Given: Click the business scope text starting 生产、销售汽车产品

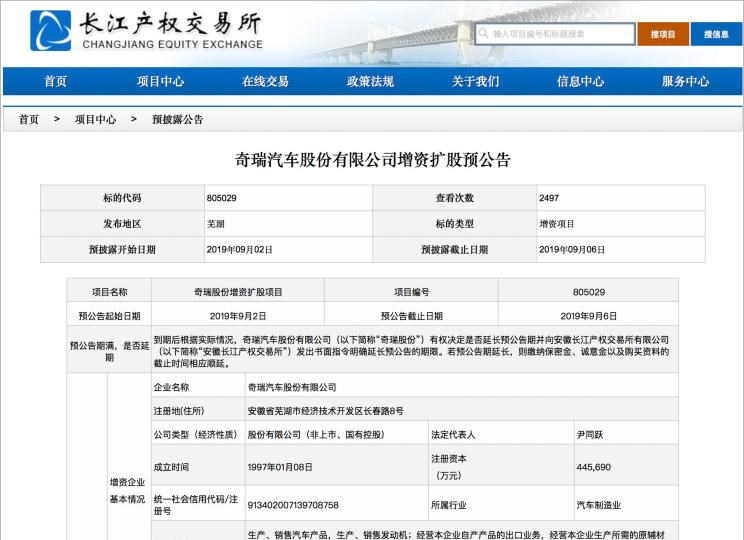Looking at the screenshot, I should [x=456, y=535].
